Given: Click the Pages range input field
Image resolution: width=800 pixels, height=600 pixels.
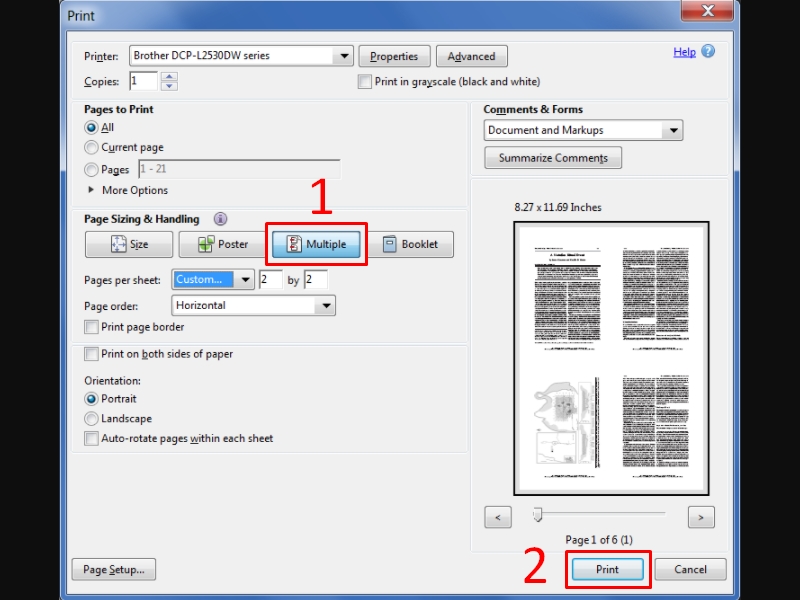Looking at the screenshot, I should [x=238, y=170].
